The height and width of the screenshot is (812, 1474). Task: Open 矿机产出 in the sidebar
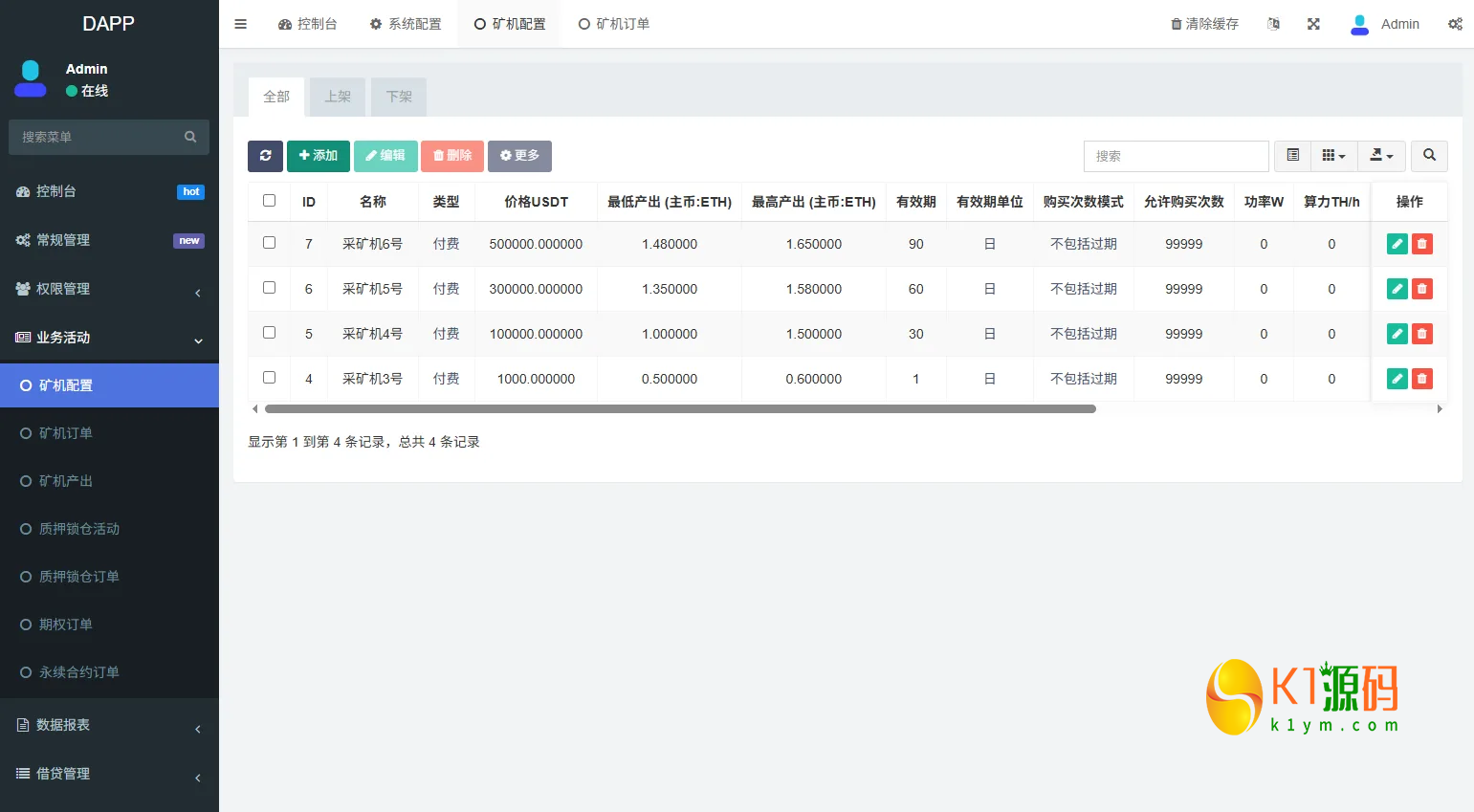tap(109, 481)
